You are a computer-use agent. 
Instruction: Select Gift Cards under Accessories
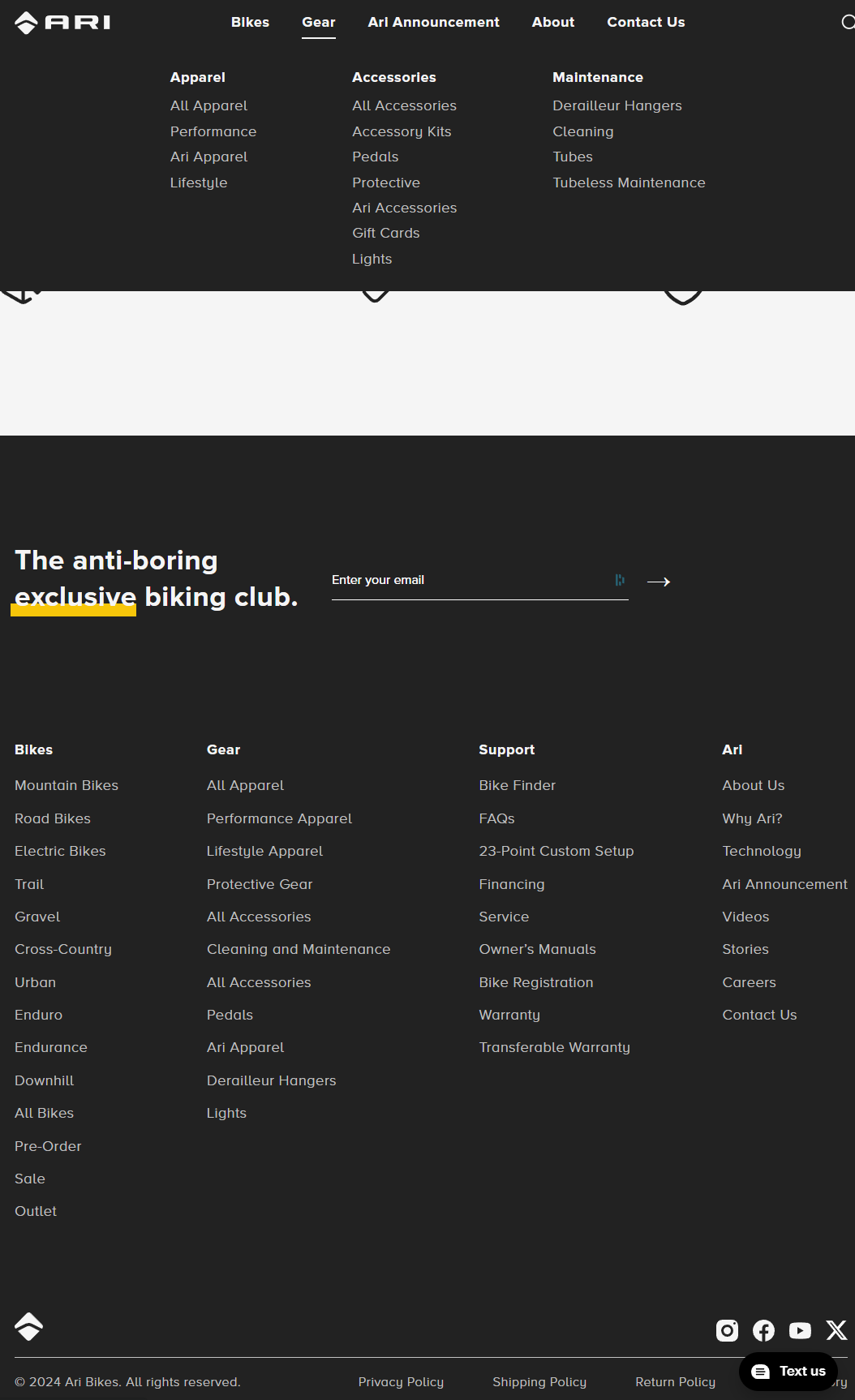click(x=385, y=233)
